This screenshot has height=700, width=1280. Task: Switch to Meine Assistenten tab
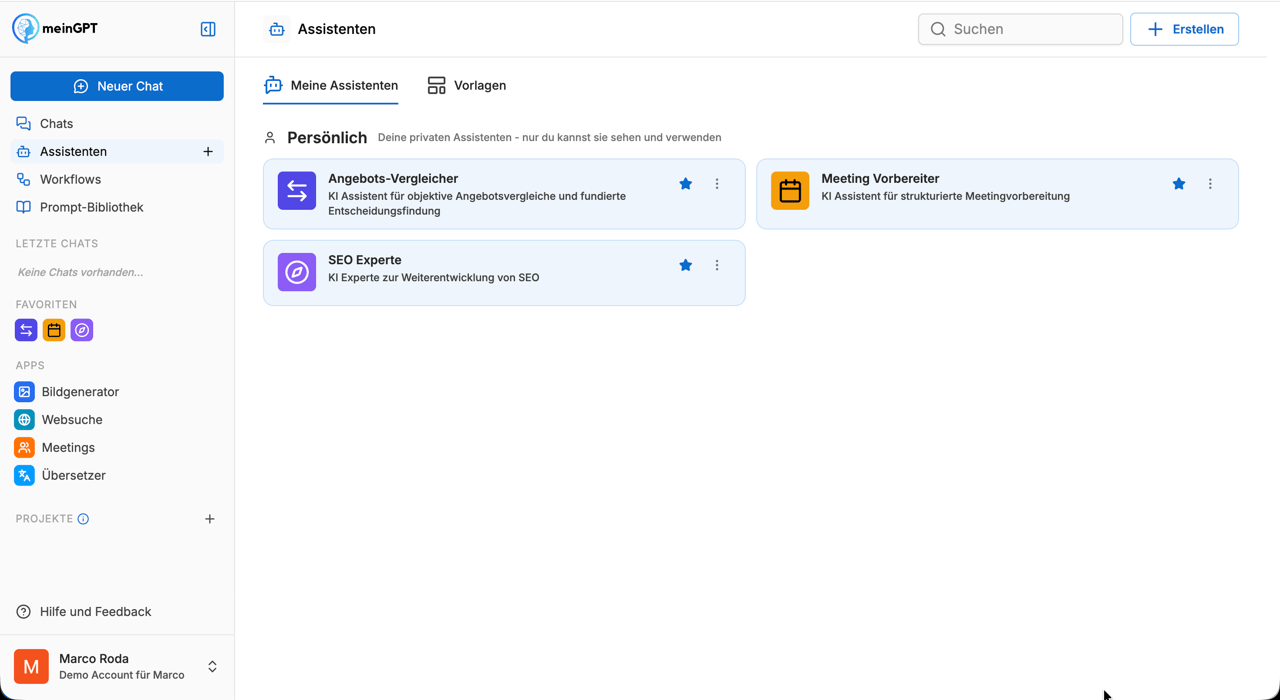coord(330,86)
